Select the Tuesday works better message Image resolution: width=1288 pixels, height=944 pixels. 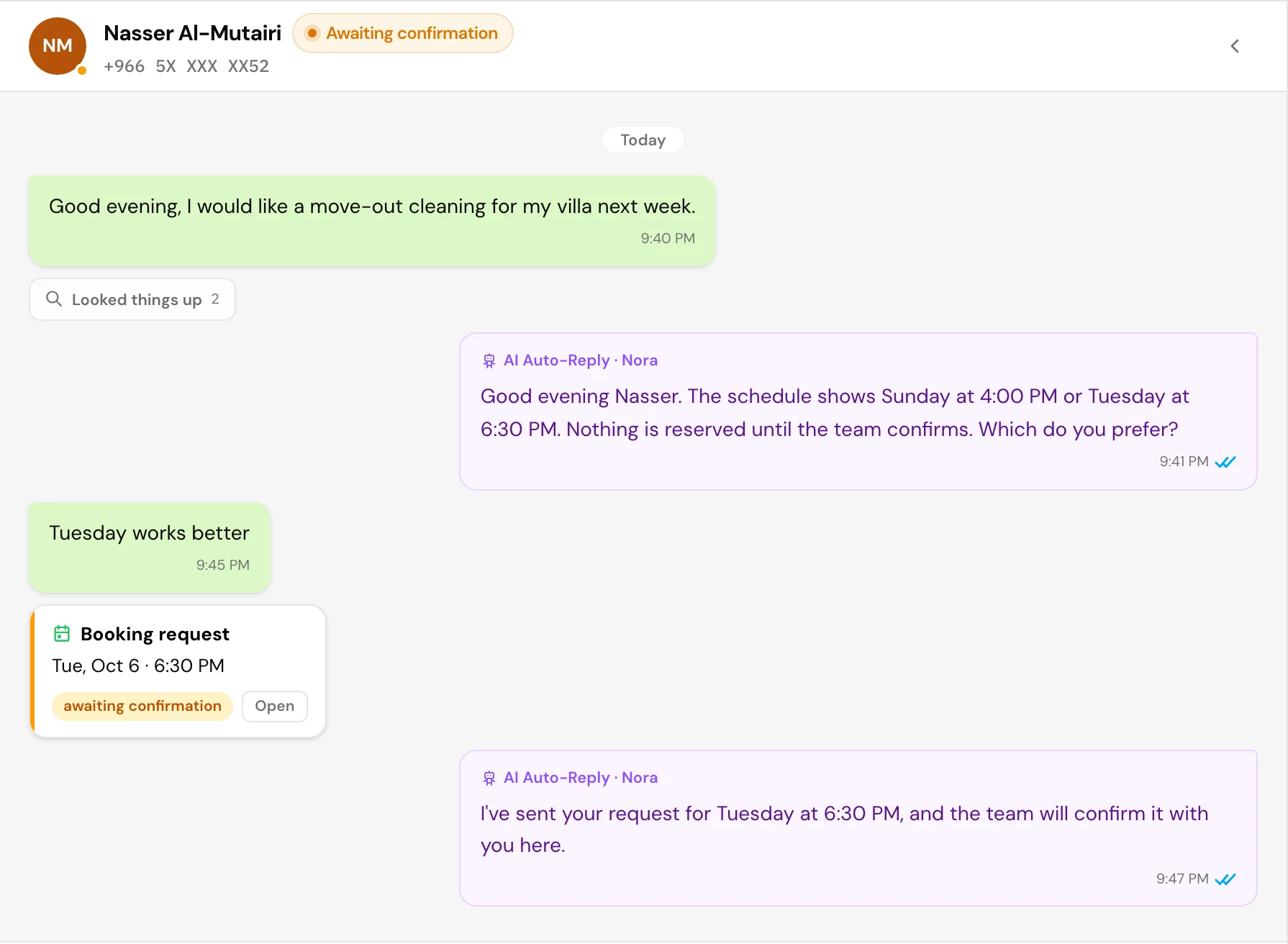tap(150, 548)
